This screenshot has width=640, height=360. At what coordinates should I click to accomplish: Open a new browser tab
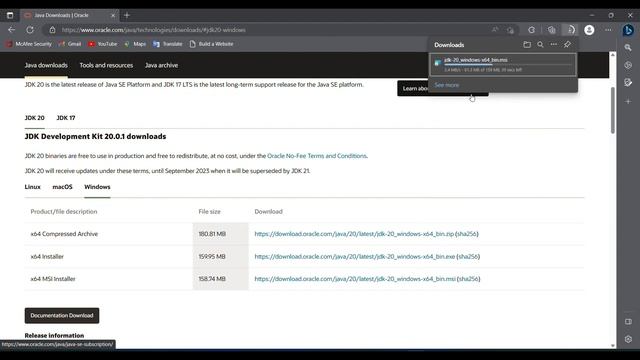(127, 15)
